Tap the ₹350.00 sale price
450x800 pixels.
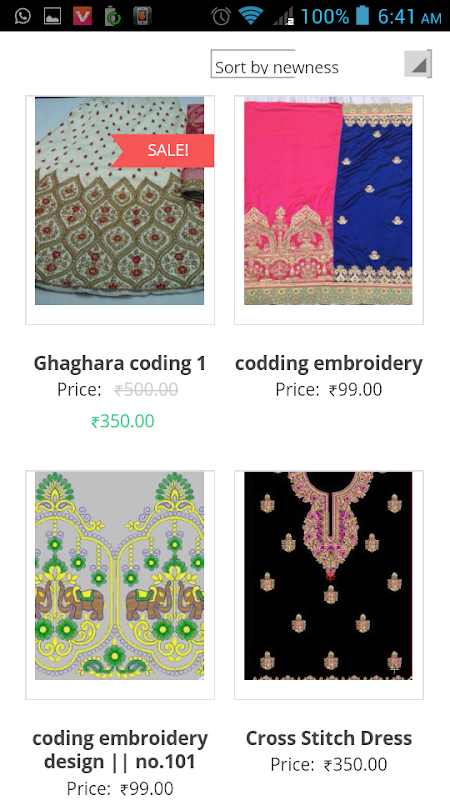pos(122,421)
